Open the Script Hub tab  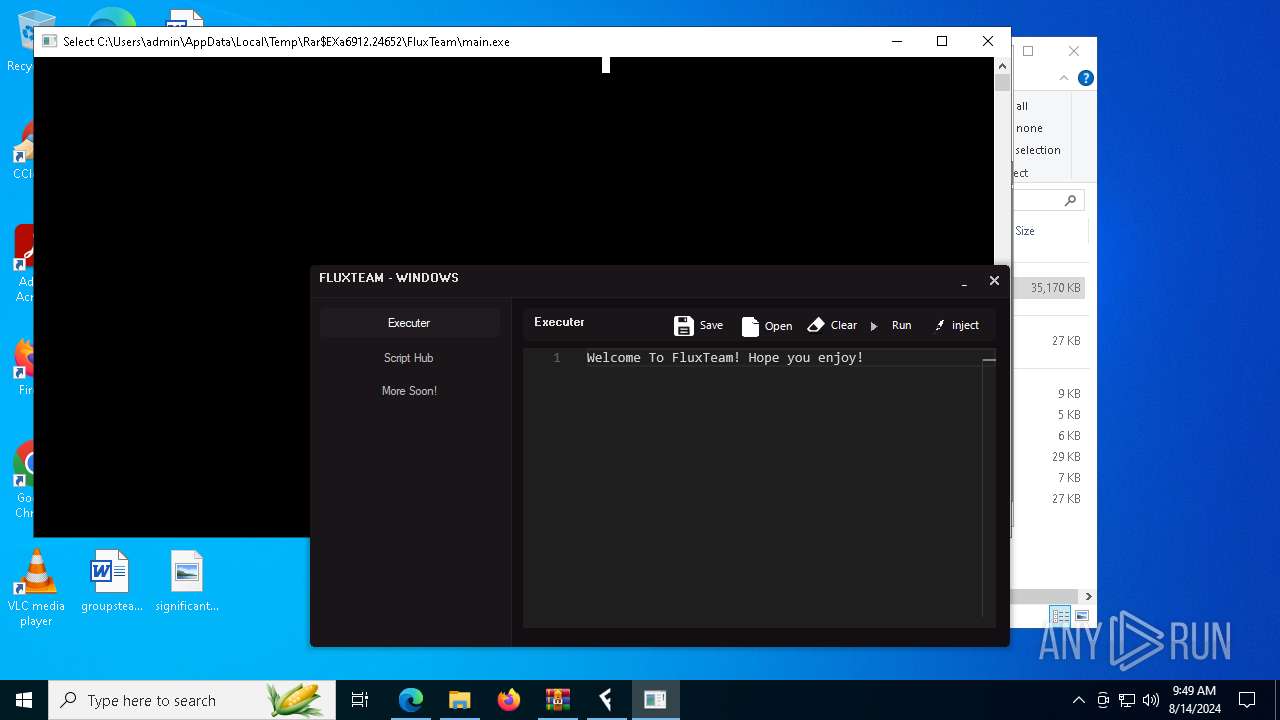(x=409, y=357)
